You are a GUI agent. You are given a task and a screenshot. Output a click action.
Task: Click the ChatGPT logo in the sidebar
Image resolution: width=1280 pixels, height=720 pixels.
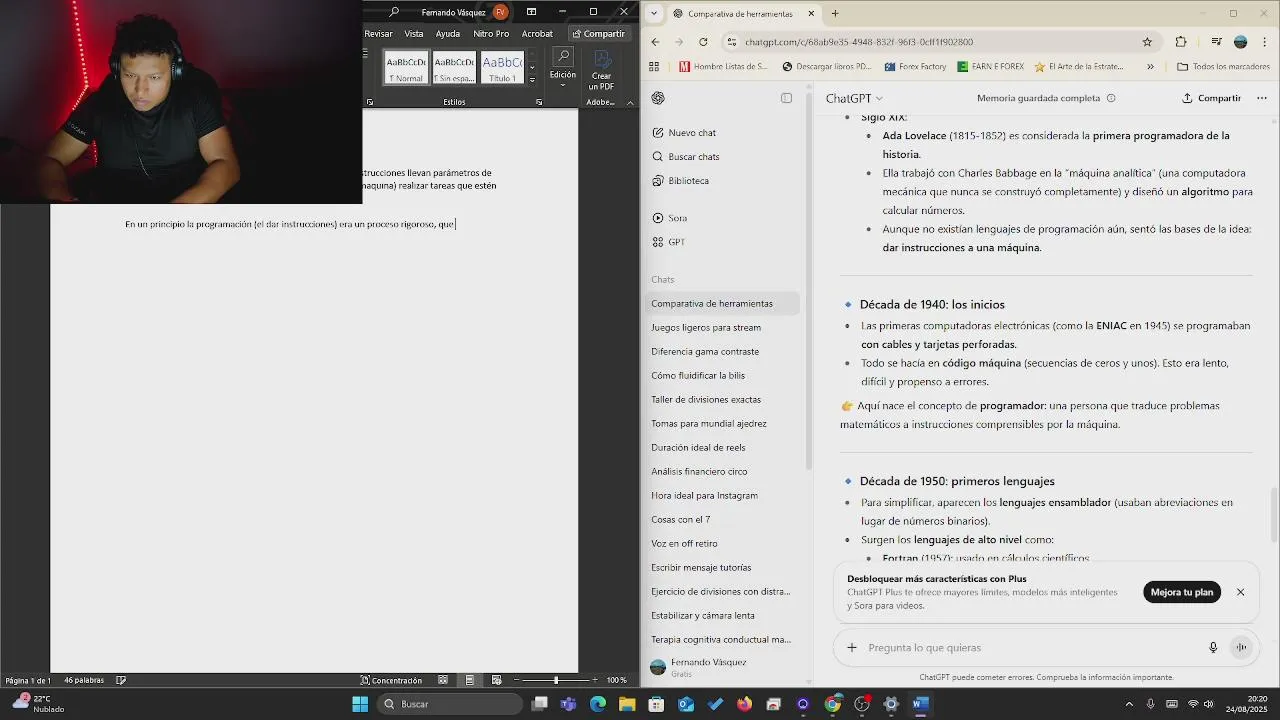pos(658,98)
